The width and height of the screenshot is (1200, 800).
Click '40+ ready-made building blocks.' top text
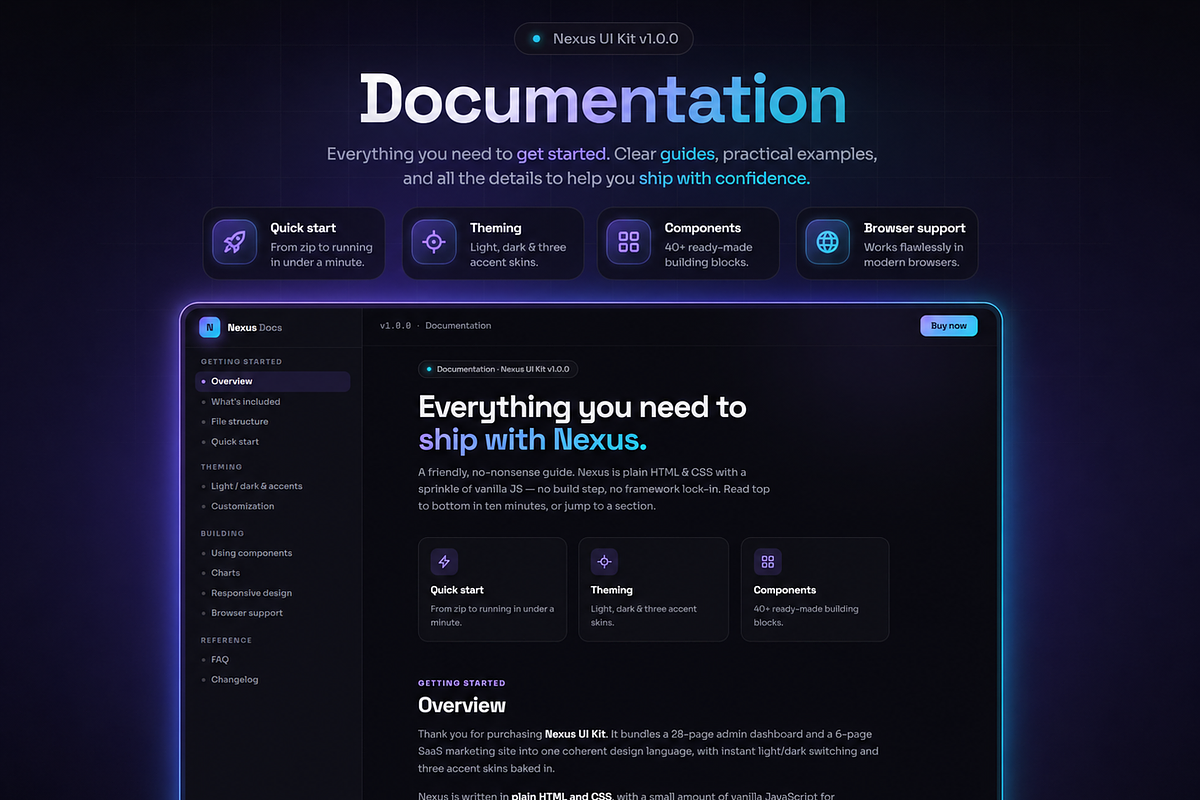coord(708,255)
